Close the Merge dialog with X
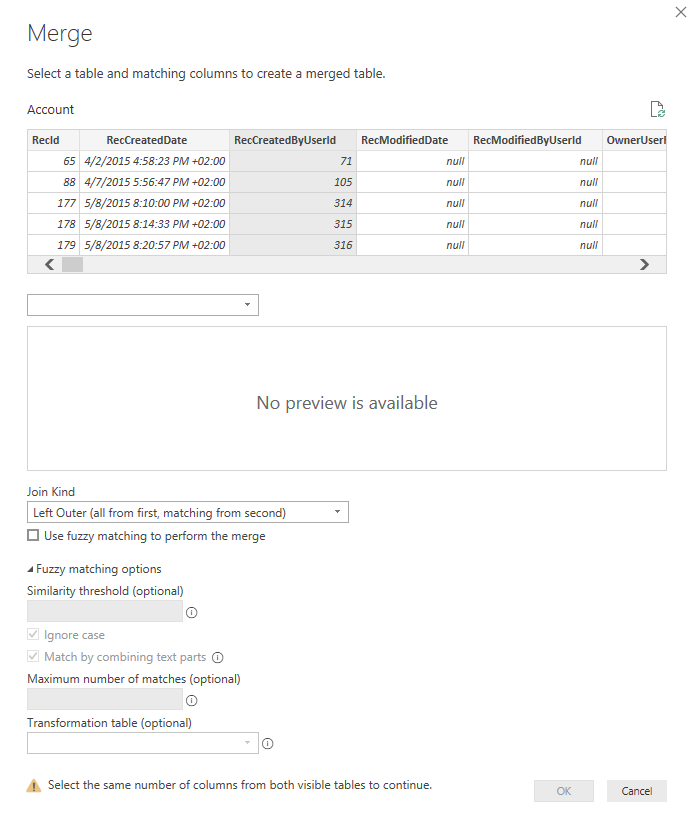Viewport: 694px width, 824px height. pos(682,10)
